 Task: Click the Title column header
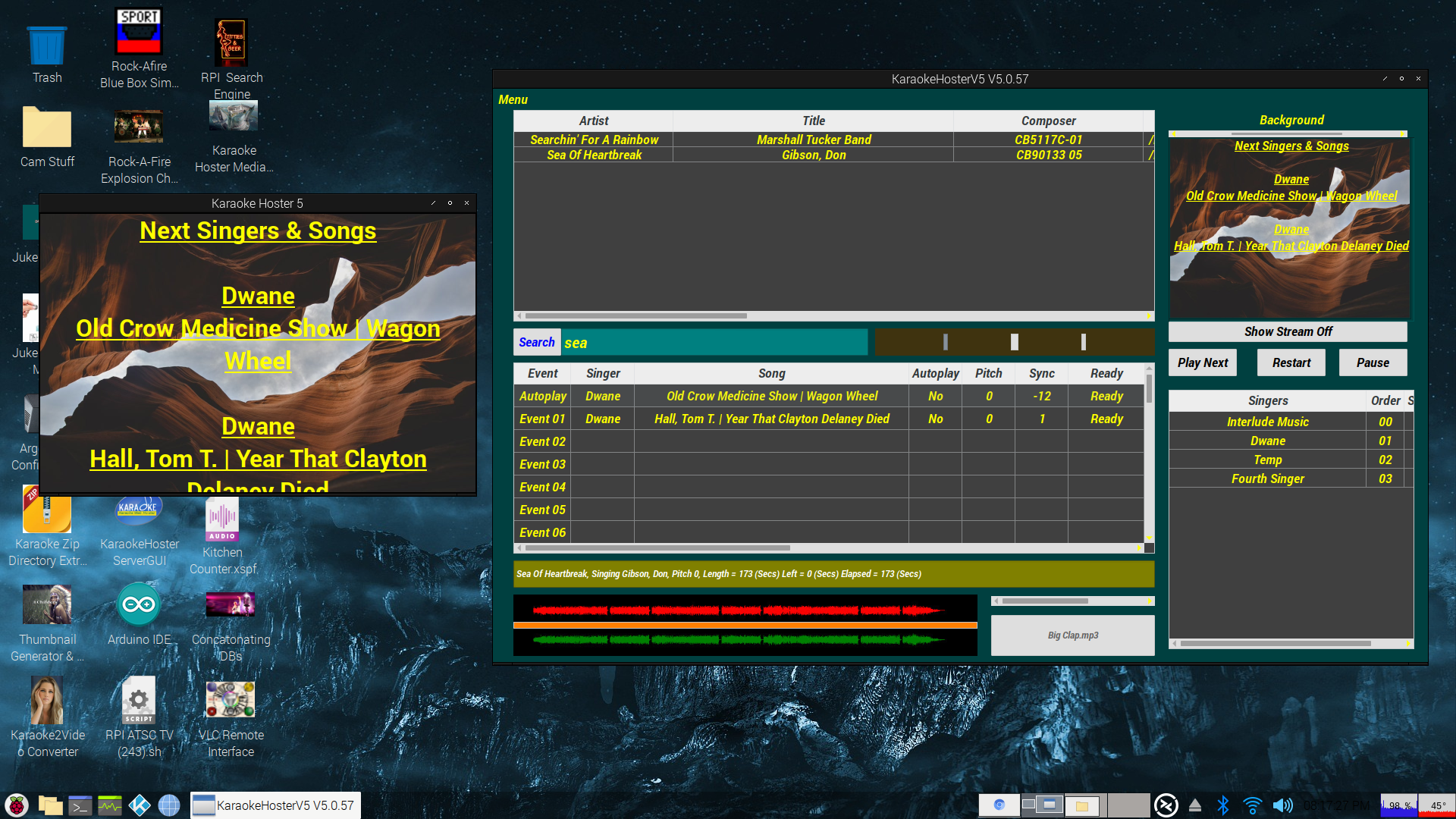pyautogui.click(x=813, y=121)
